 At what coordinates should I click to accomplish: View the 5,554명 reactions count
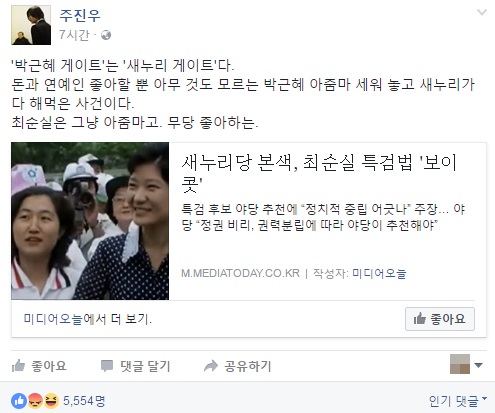coord(84,401)
